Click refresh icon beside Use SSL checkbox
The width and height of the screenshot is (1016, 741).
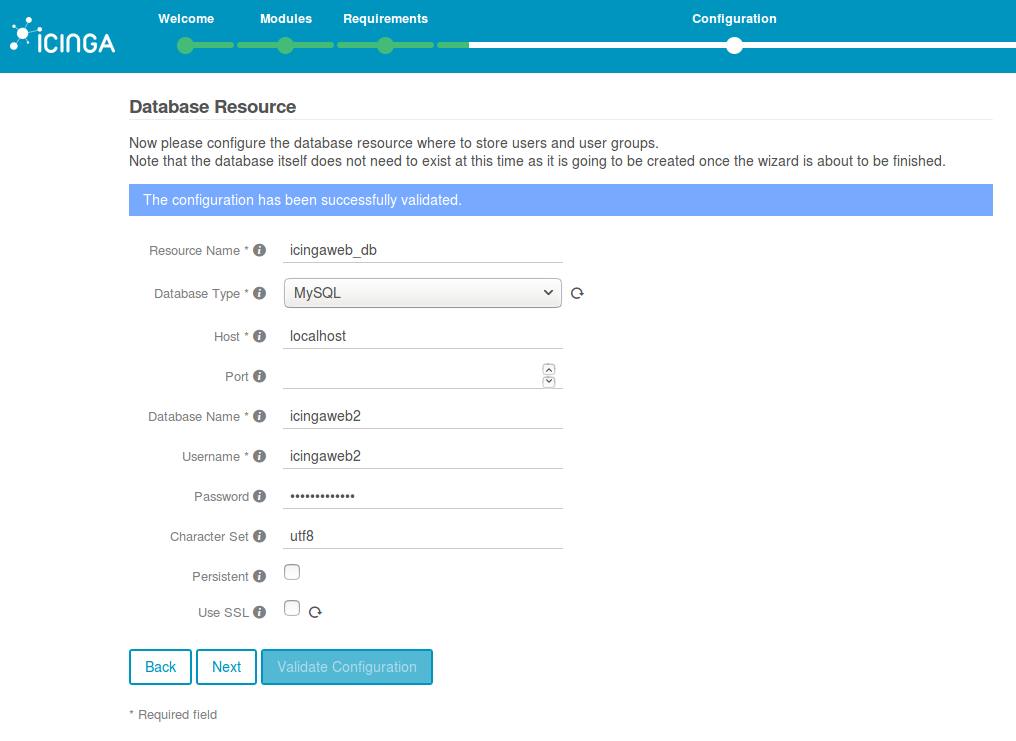[x=315, y=612]
